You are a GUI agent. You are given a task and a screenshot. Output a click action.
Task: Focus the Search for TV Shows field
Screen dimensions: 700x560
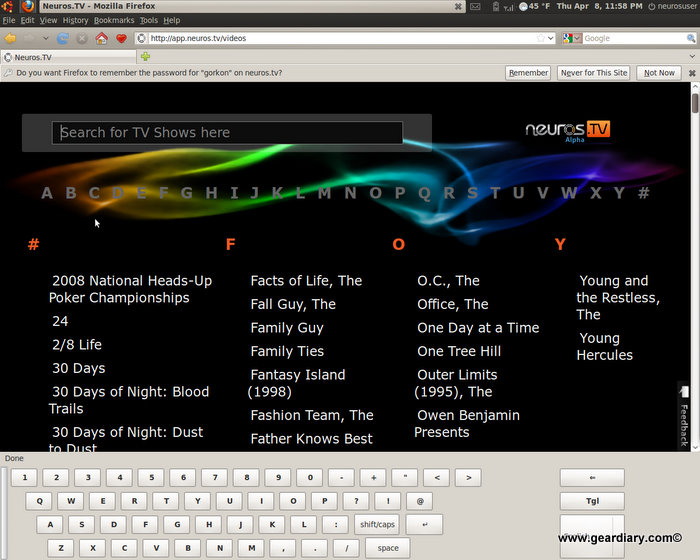pyautogui.click(x=227, y=133)
